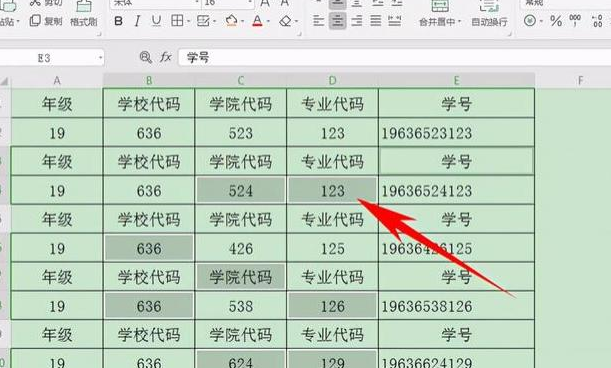Toggle underline formatting
611x368 pixels.
pyautogui.click(x=156, y=21)
